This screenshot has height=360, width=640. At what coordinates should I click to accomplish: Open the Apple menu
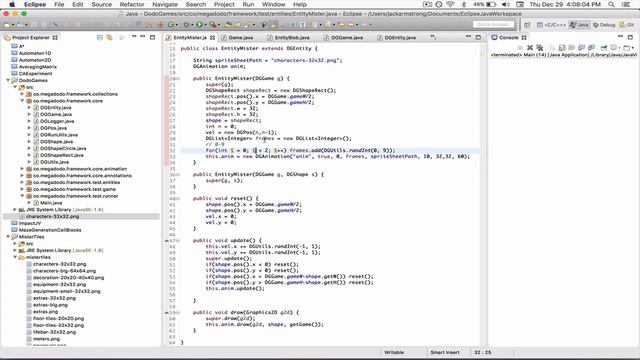[12, 4]
